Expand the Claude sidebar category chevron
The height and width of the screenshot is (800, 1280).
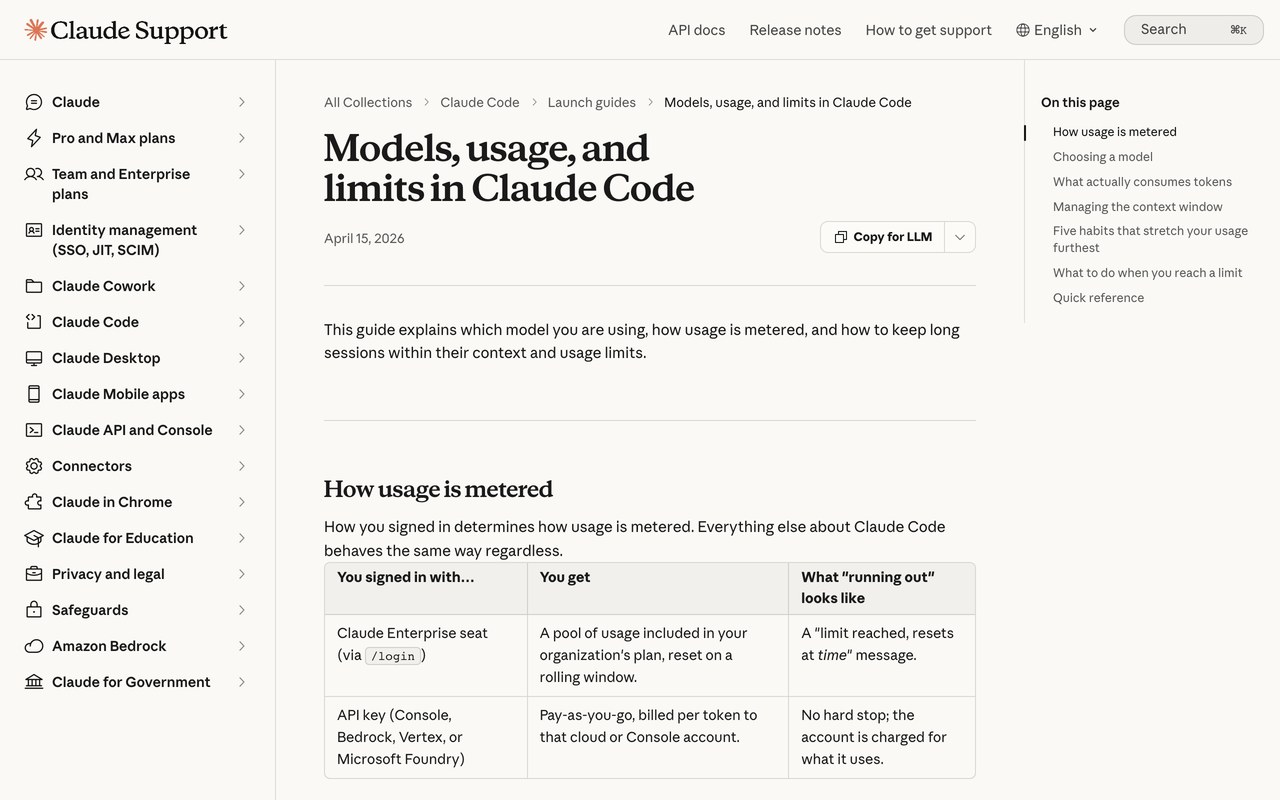[x=242, y=102]
